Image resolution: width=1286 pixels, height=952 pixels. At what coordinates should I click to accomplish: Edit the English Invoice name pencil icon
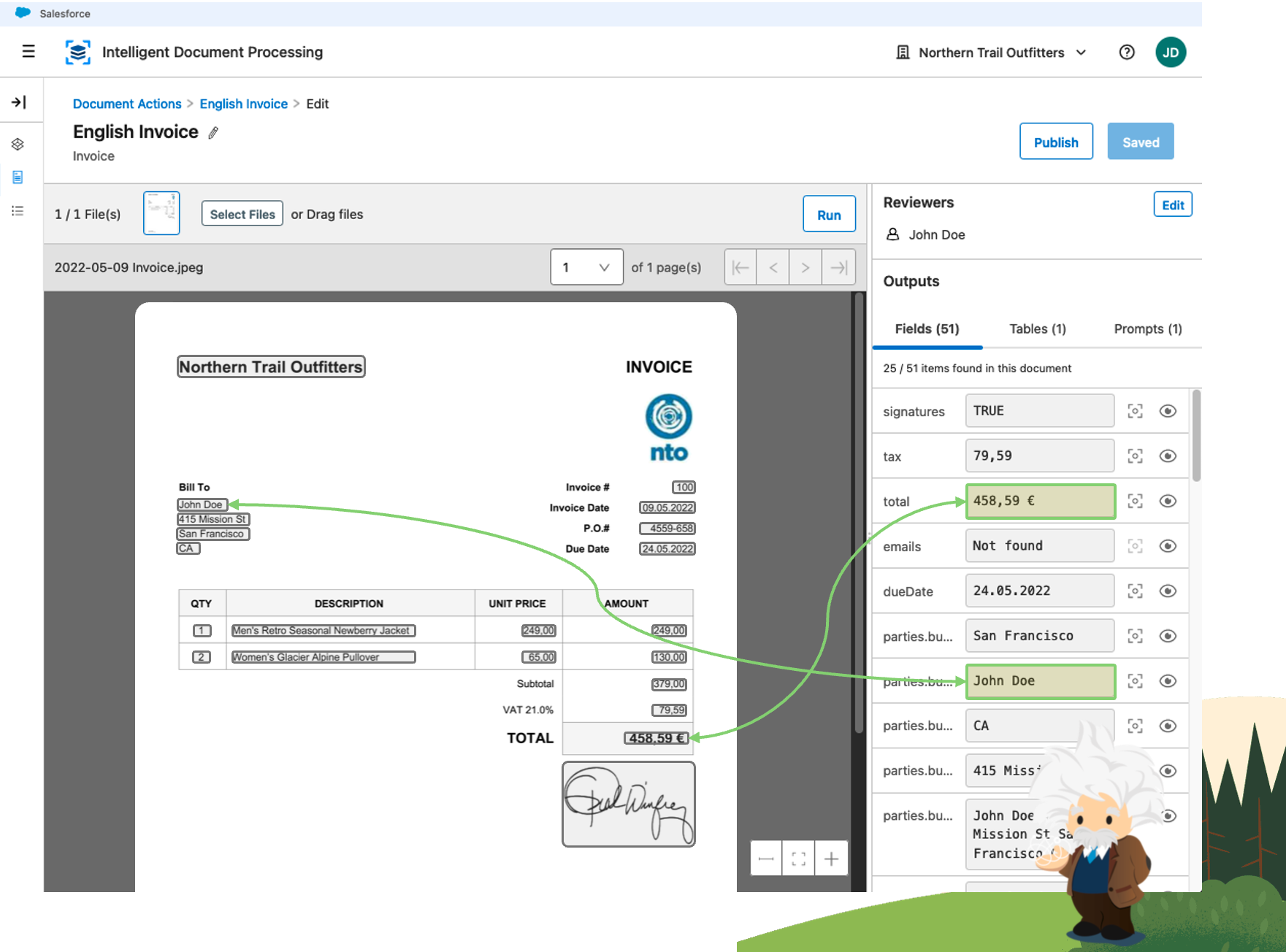pos(213,132)
